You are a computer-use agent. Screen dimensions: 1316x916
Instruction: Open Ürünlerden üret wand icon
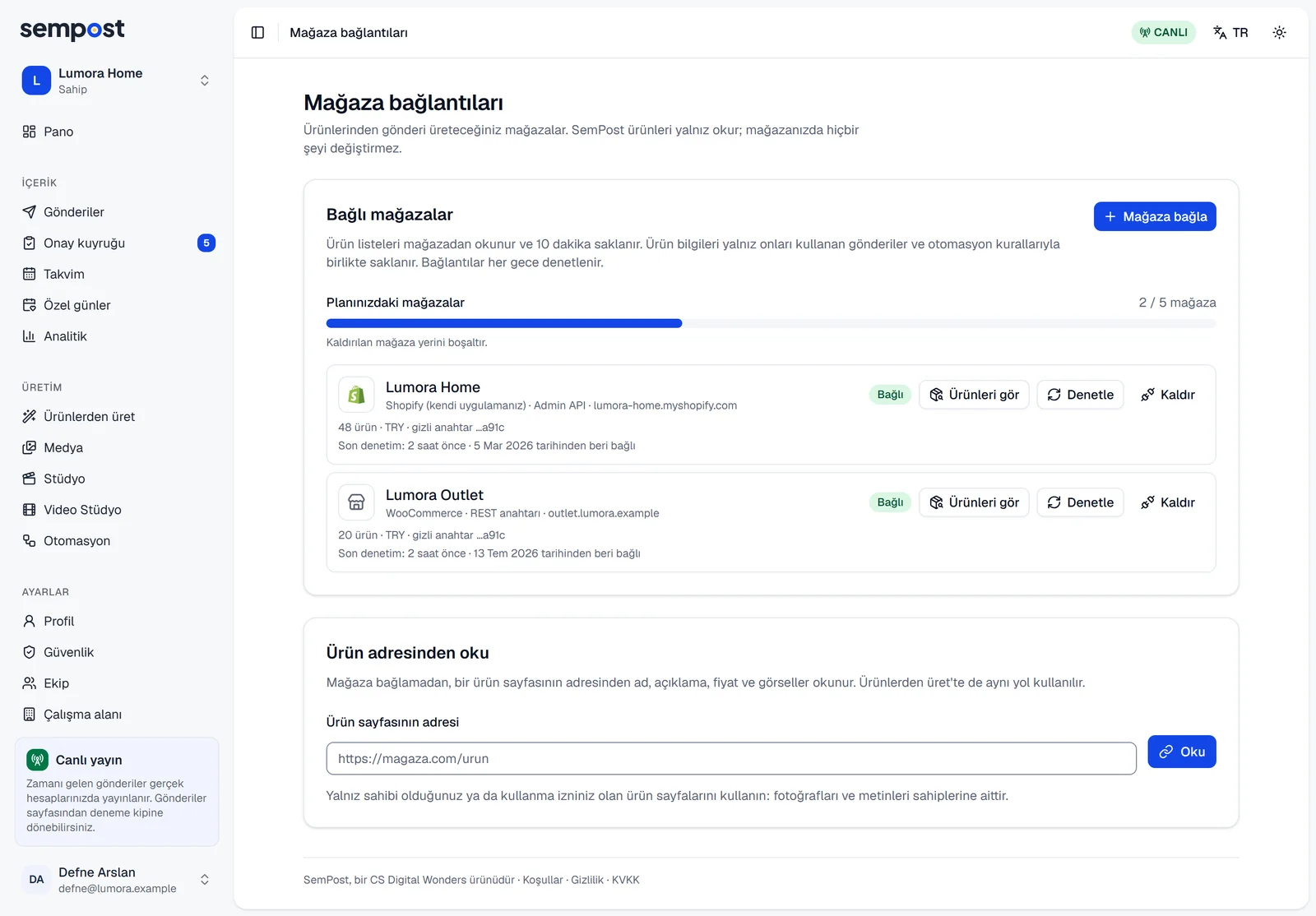29,417
